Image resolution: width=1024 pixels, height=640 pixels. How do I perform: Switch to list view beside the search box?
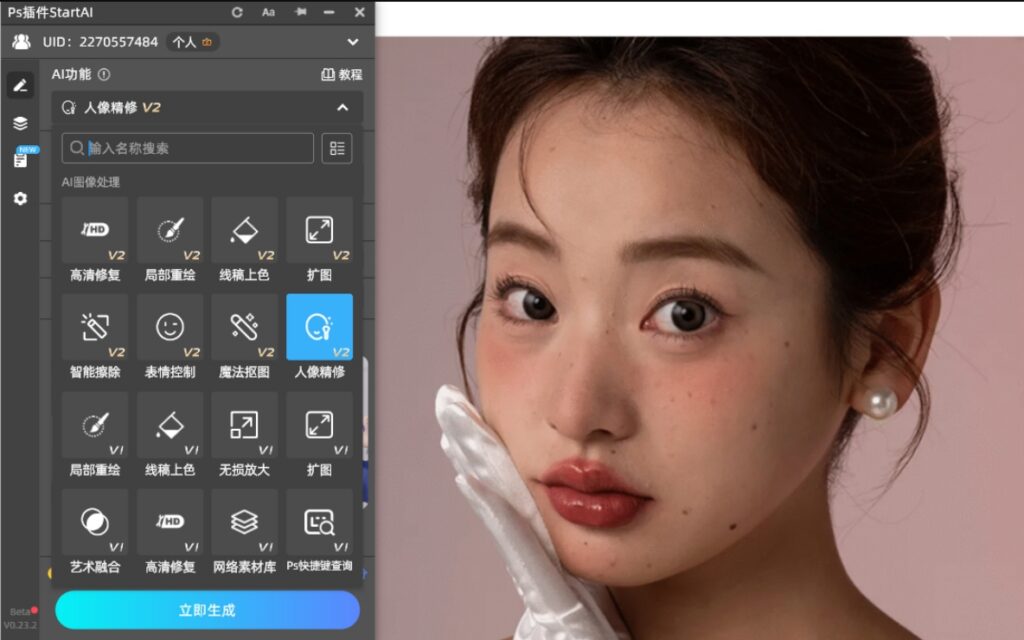(x=337, y=148)
